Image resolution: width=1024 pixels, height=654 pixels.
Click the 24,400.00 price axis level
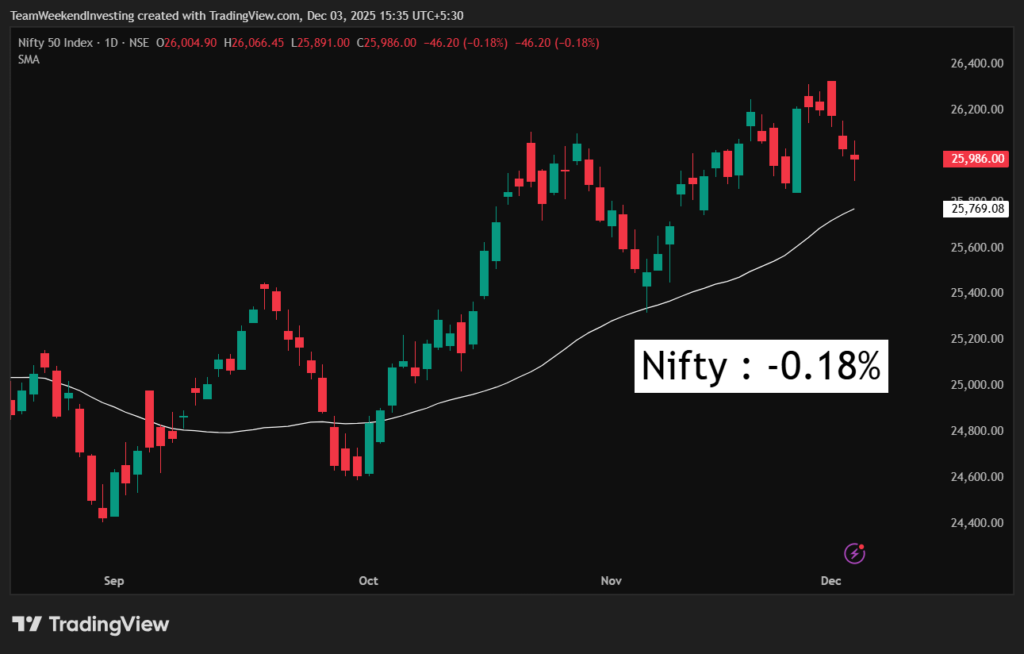(977, 523)
